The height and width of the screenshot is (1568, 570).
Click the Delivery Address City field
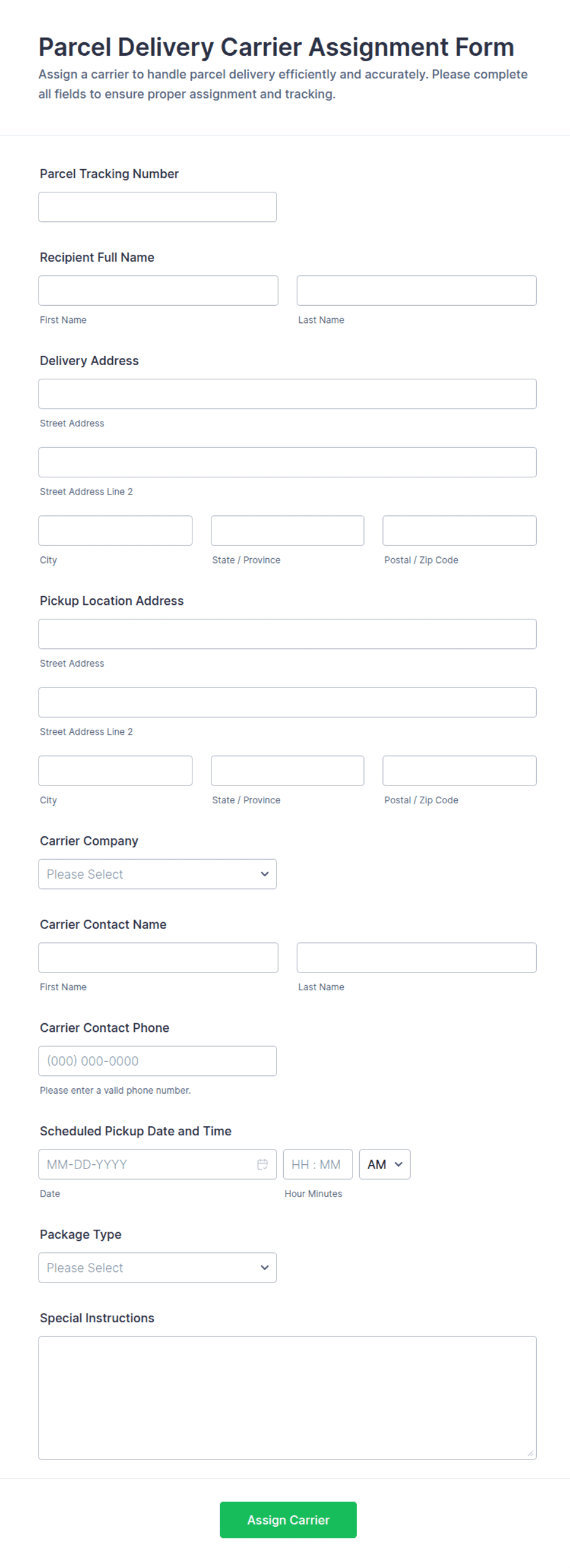115,531
